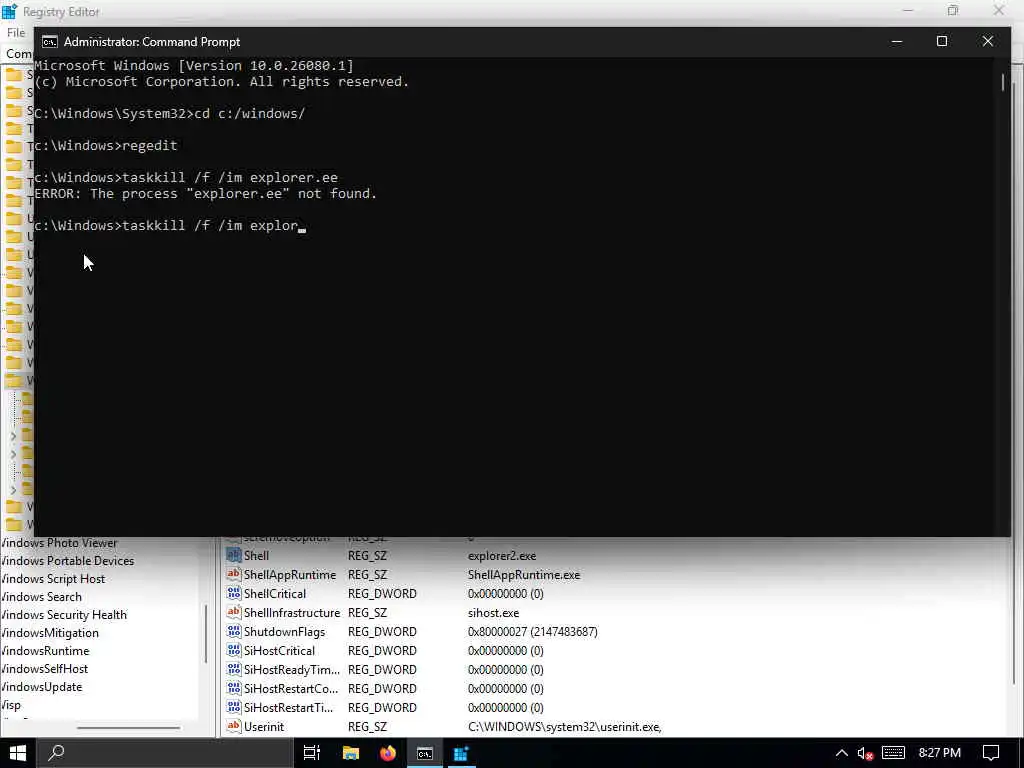Click 0x80000027 data cell
The height and width of the screenshot is (768, 1024).
pyautogui.click(x=532, y=632)
